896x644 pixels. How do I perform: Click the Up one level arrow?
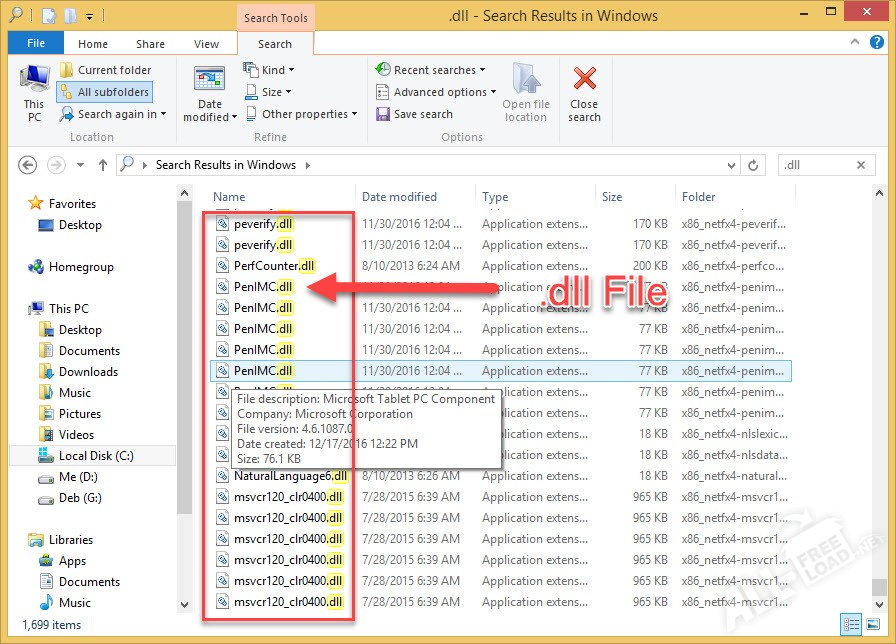pyautogui.click(x=102, y=165)
